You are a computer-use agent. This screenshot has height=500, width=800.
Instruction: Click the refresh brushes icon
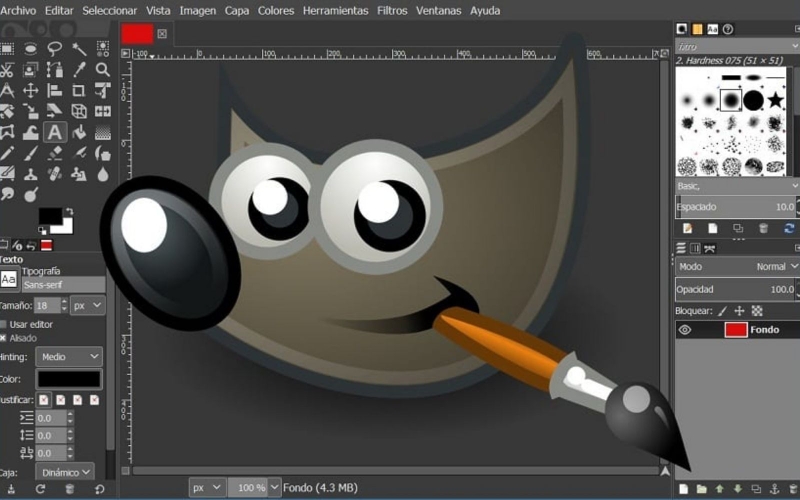coord(789,228)
